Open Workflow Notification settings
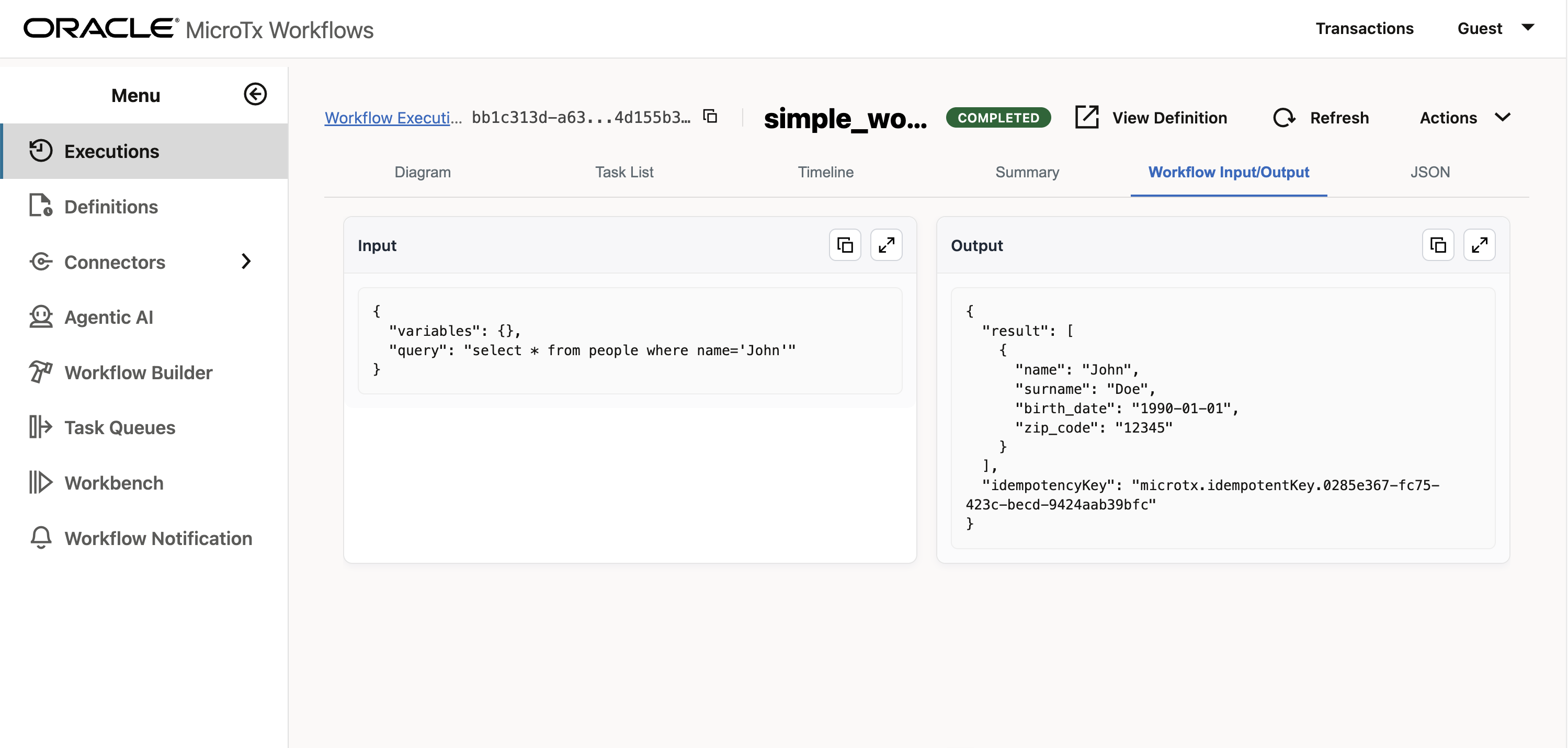 [145, 538]
